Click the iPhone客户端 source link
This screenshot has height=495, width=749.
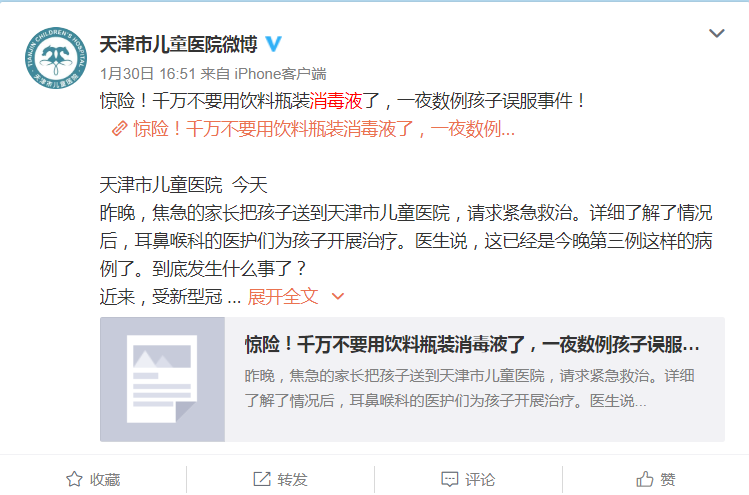[x=280, y=74]
